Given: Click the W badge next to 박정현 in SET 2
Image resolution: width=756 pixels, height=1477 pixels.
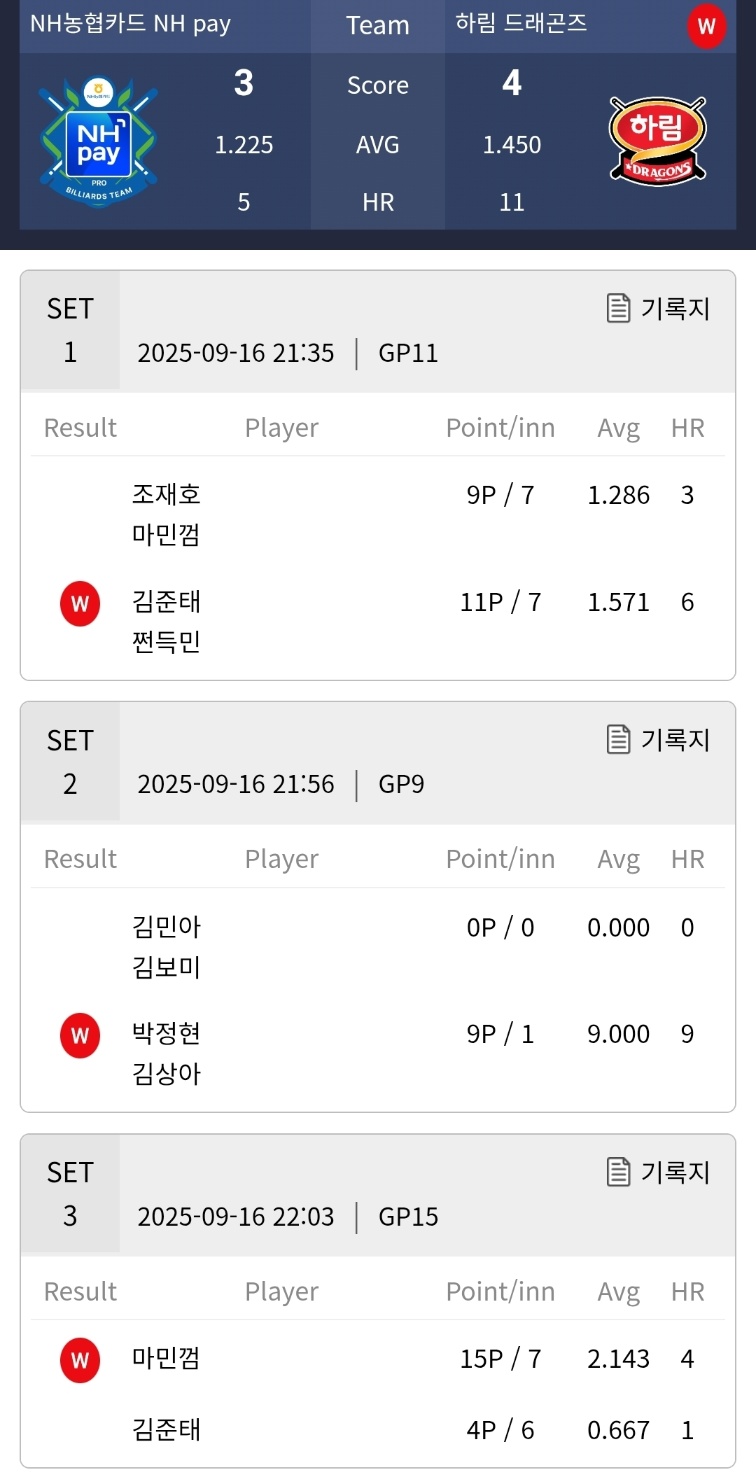Looking at the screenshot, I should pyautogui.click(x=80, y=1035).
